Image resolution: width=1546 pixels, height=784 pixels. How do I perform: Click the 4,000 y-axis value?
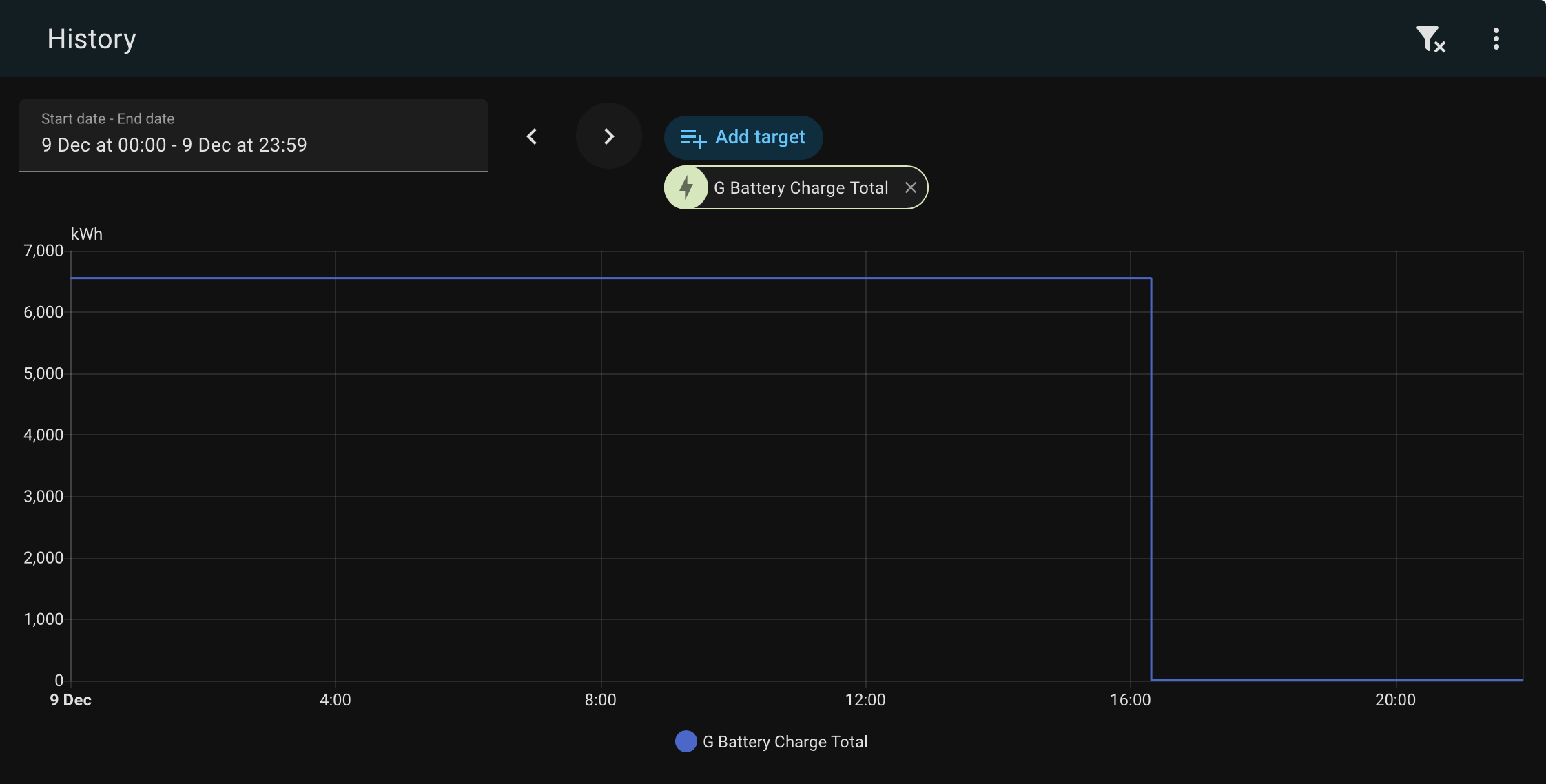pyautogui.click(x=43, y=435)
